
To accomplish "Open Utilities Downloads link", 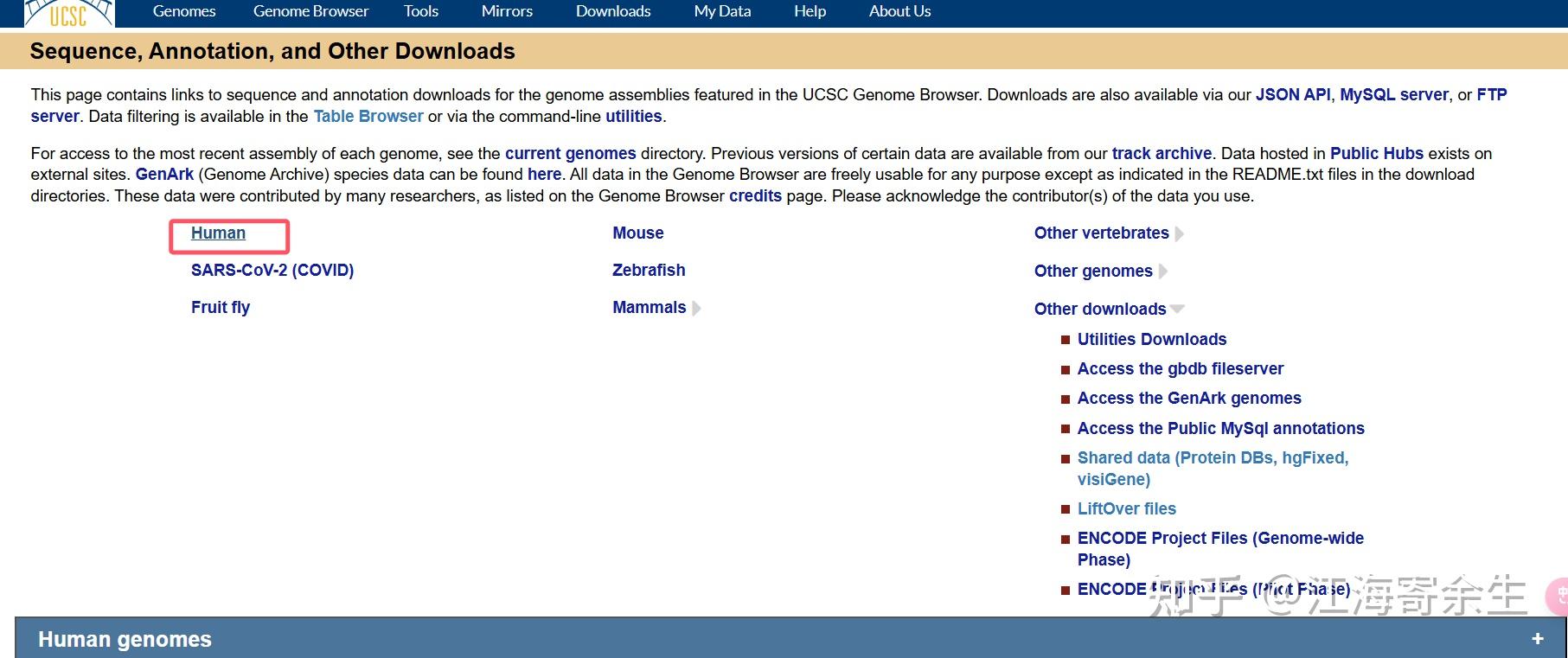I will (x=1152, y=339).
